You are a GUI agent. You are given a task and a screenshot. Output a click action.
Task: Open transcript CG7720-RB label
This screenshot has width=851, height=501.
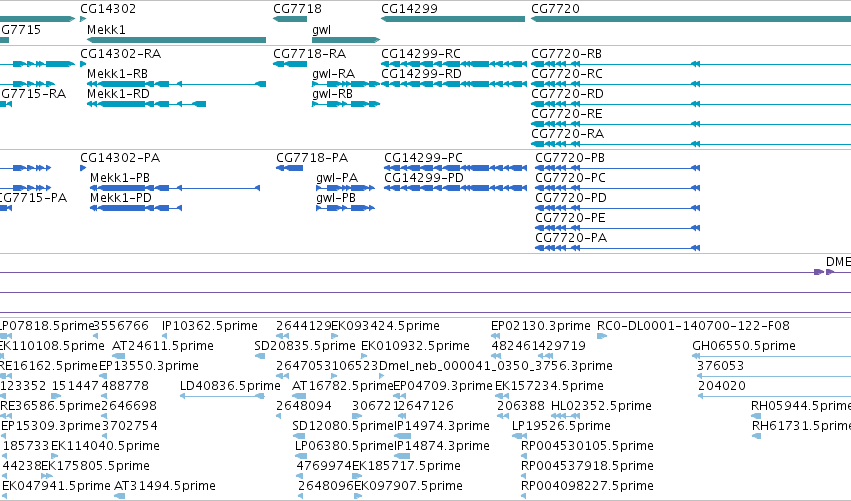pos(567,54)
